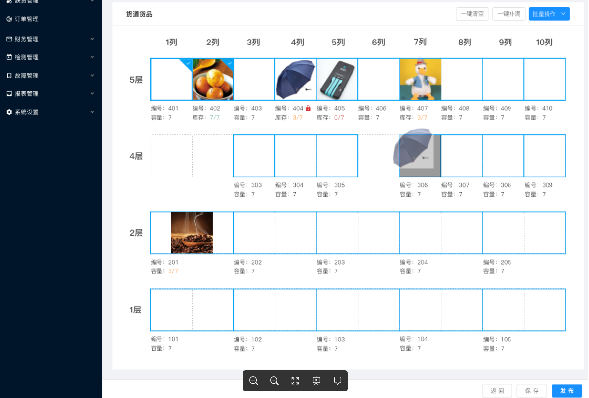Select empty slot 303 on layer 4
The height and width of the screenshot is (398, 589).
(x=254, y=155)
